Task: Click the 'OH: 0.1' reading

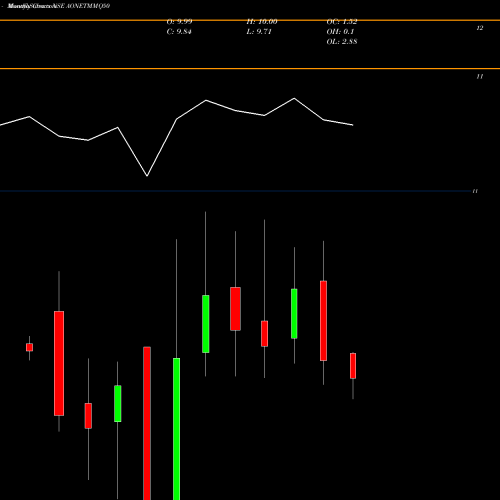Action: [340, 32]
